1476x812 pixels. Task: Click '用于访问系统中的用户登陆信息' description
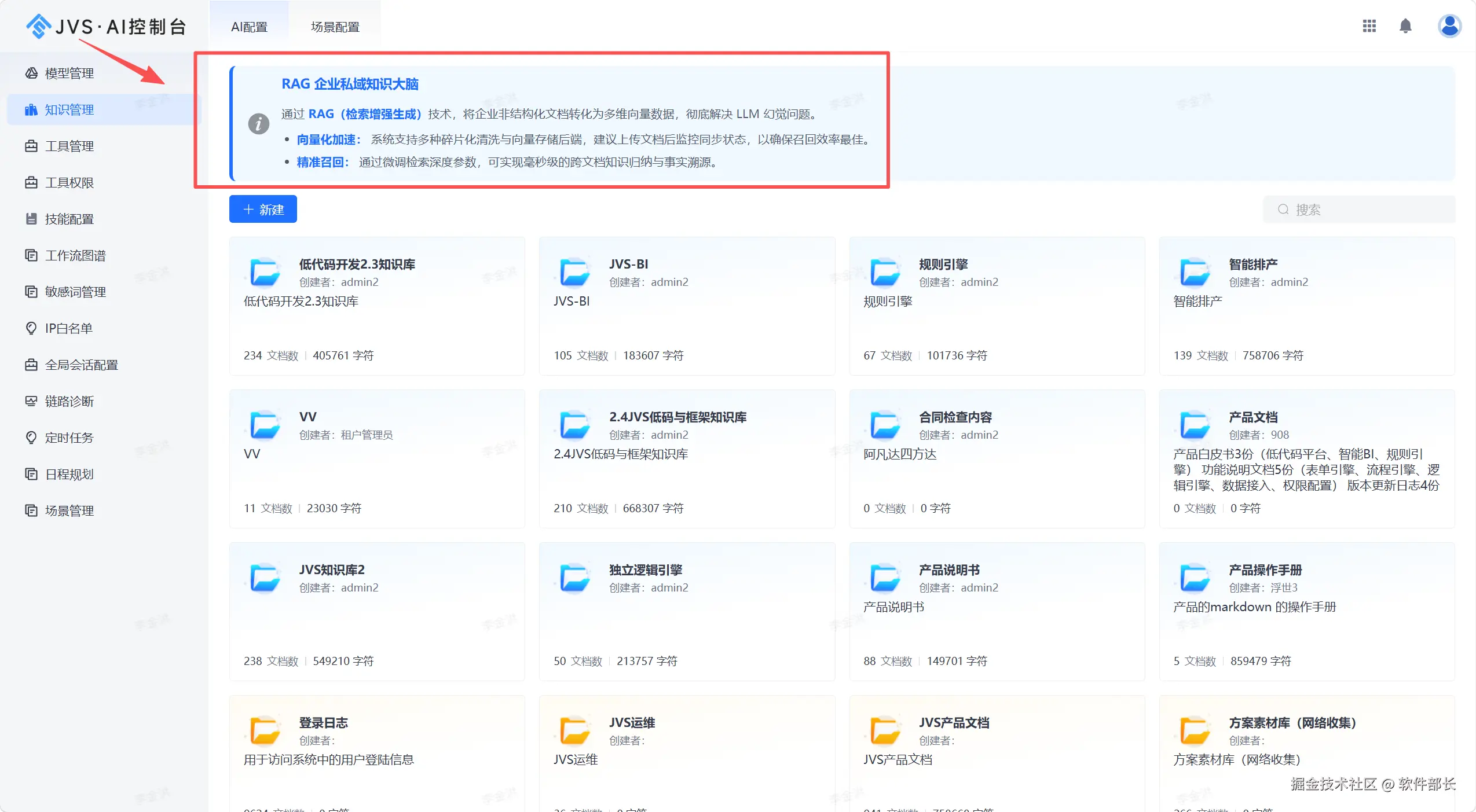329,760
